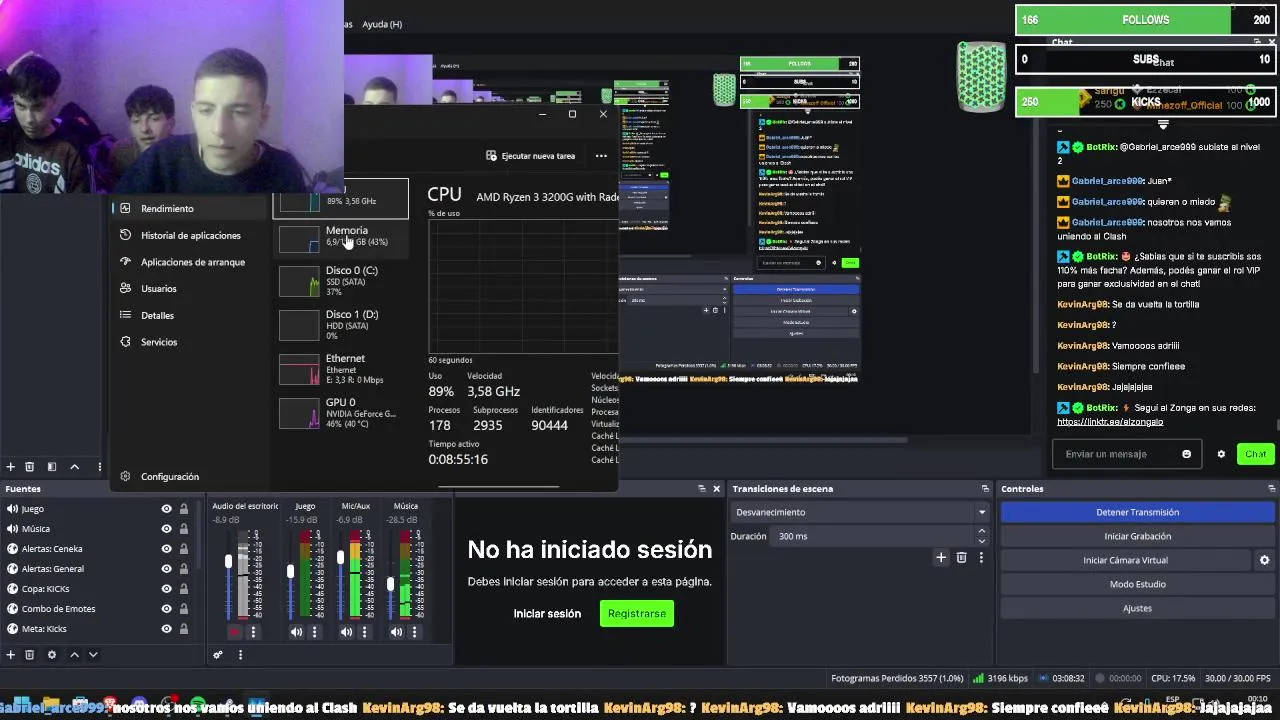Screen dimensions: 1280x720
Task: Open source properties gear in Fuentes toolbar
Action: coord(52,655)
